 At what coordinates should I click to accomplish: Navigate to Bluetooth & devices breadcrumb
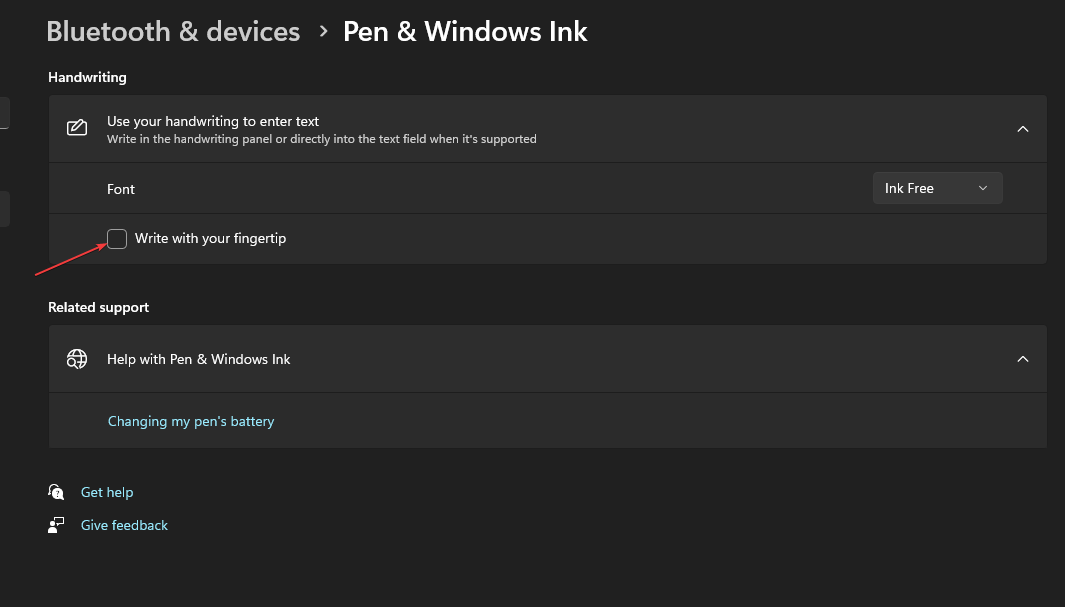click(172, 31)
